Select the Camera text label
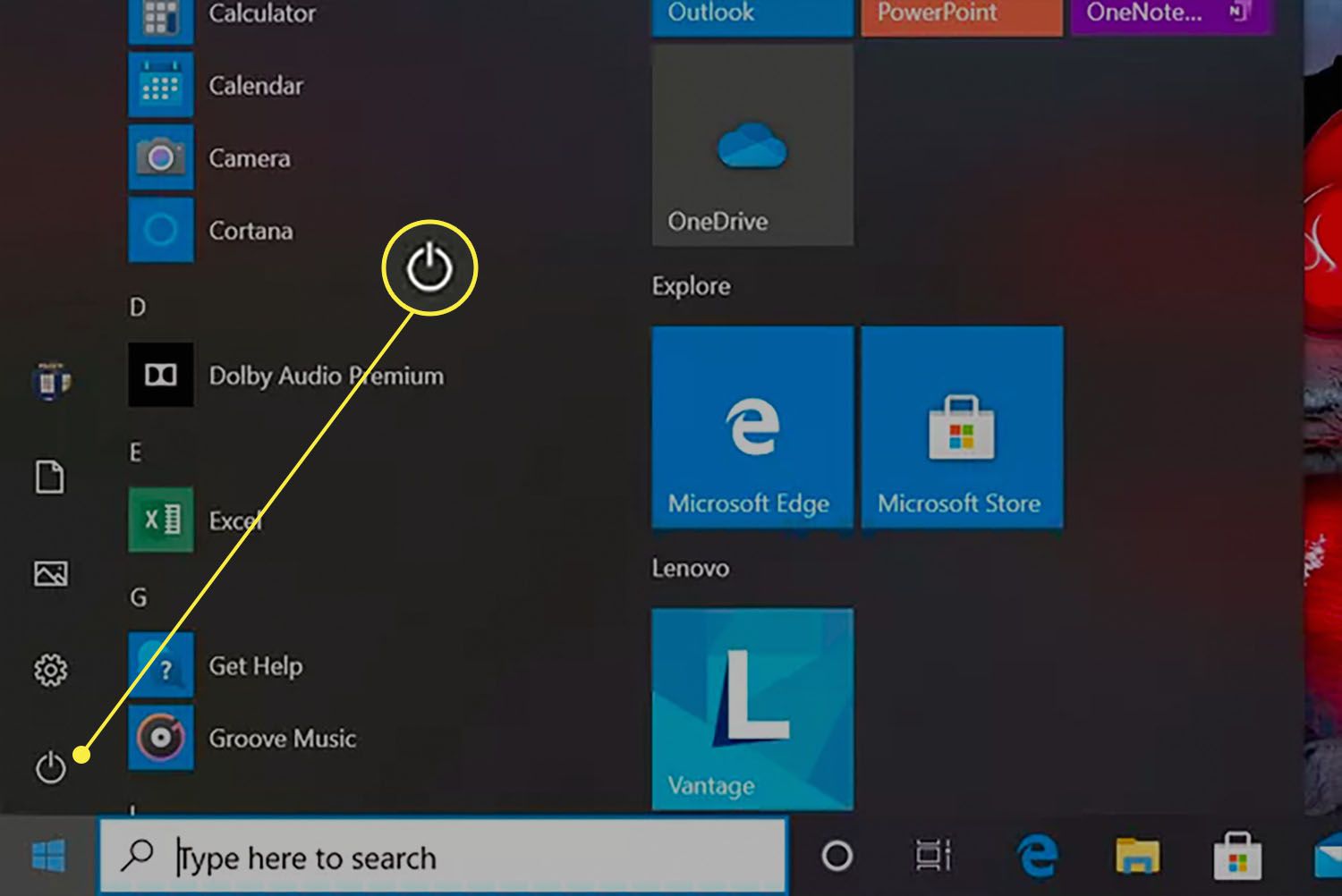The width and height of the screenshot is (1342, 896). (250, 158)
